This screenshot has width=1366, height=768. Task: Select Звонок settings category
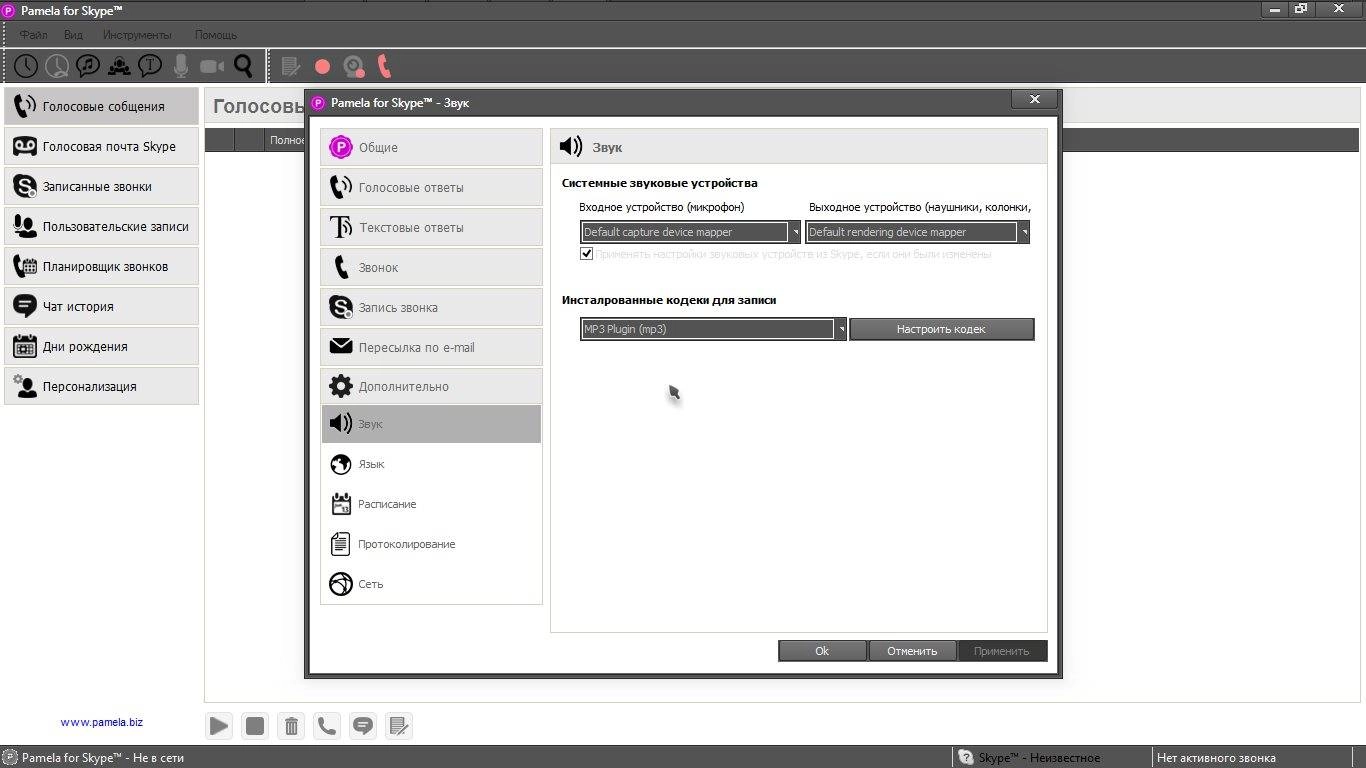(x=431, y=267)
